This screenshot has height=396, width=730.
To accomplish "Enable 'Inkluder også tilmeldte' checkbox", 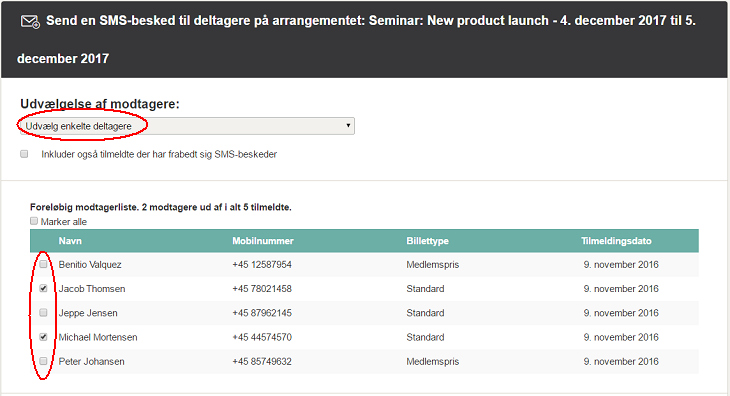I will tap(24, 154).
